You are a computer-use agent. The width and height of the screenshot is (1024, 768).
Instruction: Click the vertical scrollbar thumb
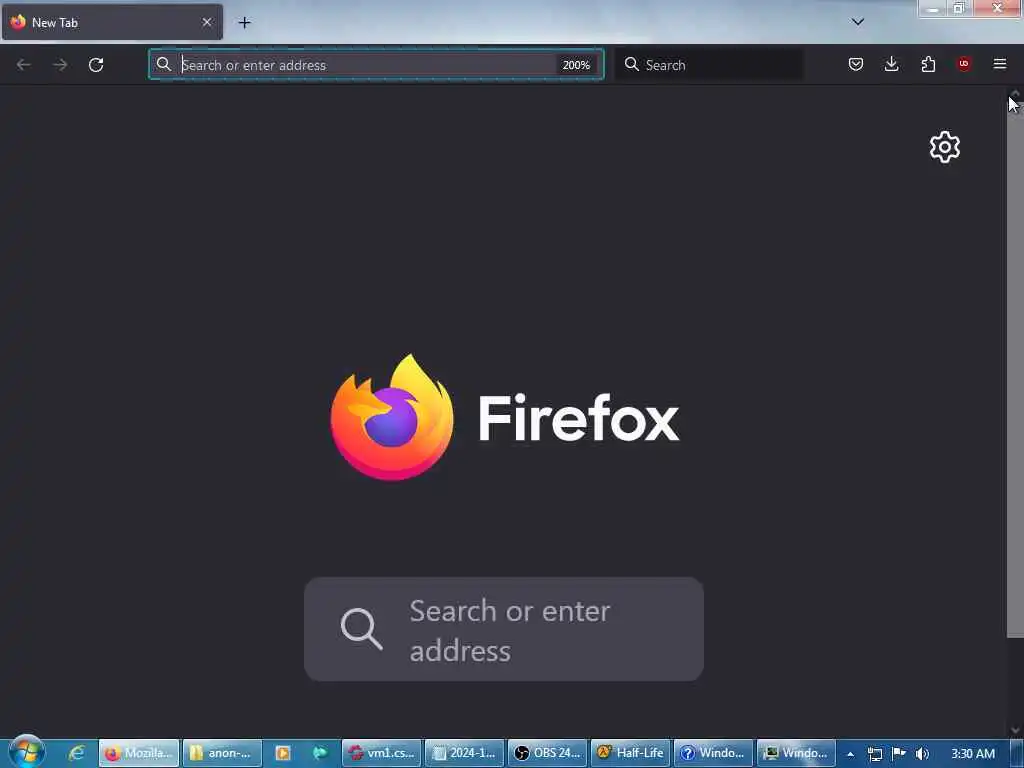pyautogui.click(x=1015, y=369)
